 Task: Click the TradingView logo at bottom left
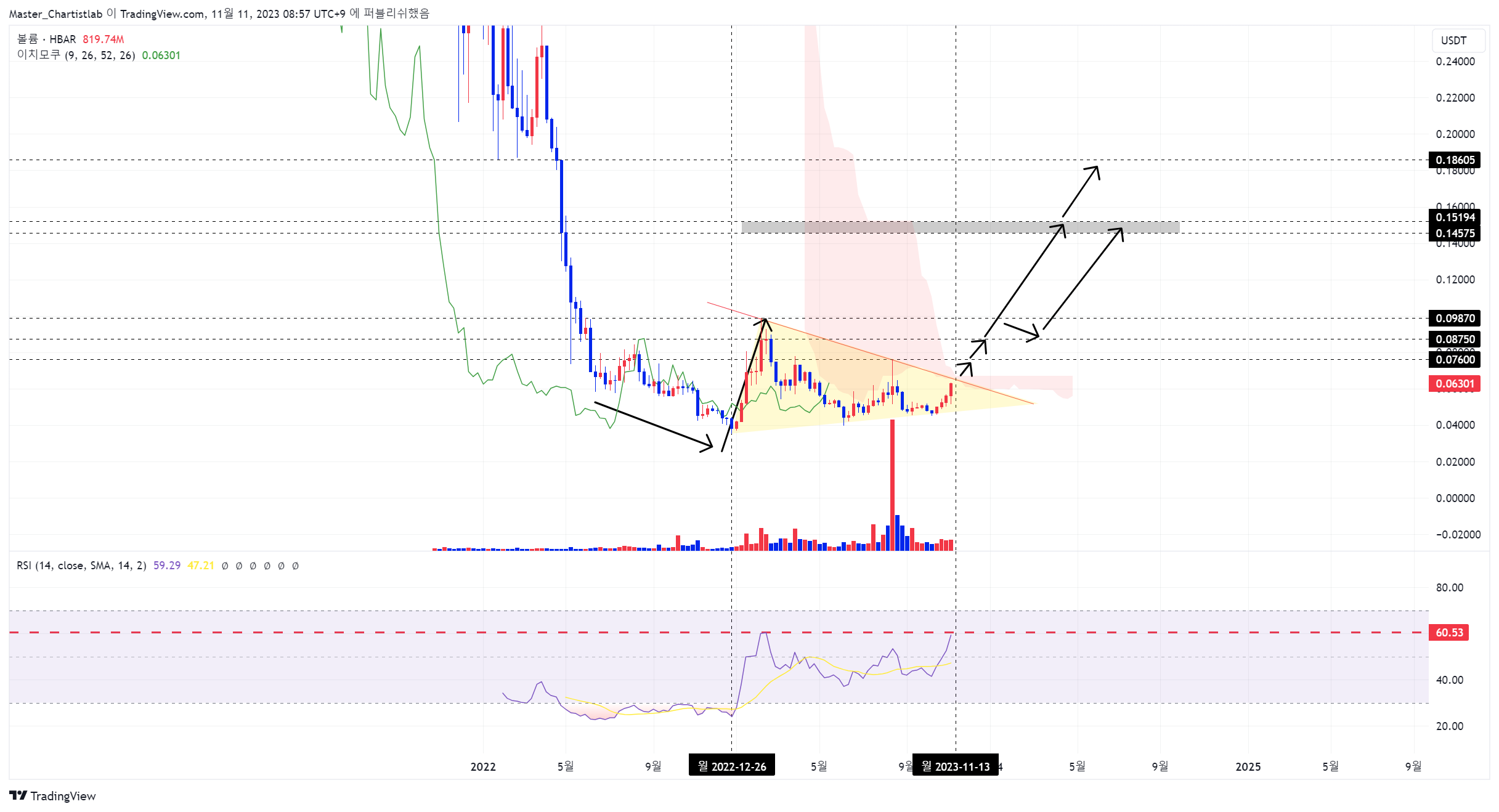(x=52, y=795)
